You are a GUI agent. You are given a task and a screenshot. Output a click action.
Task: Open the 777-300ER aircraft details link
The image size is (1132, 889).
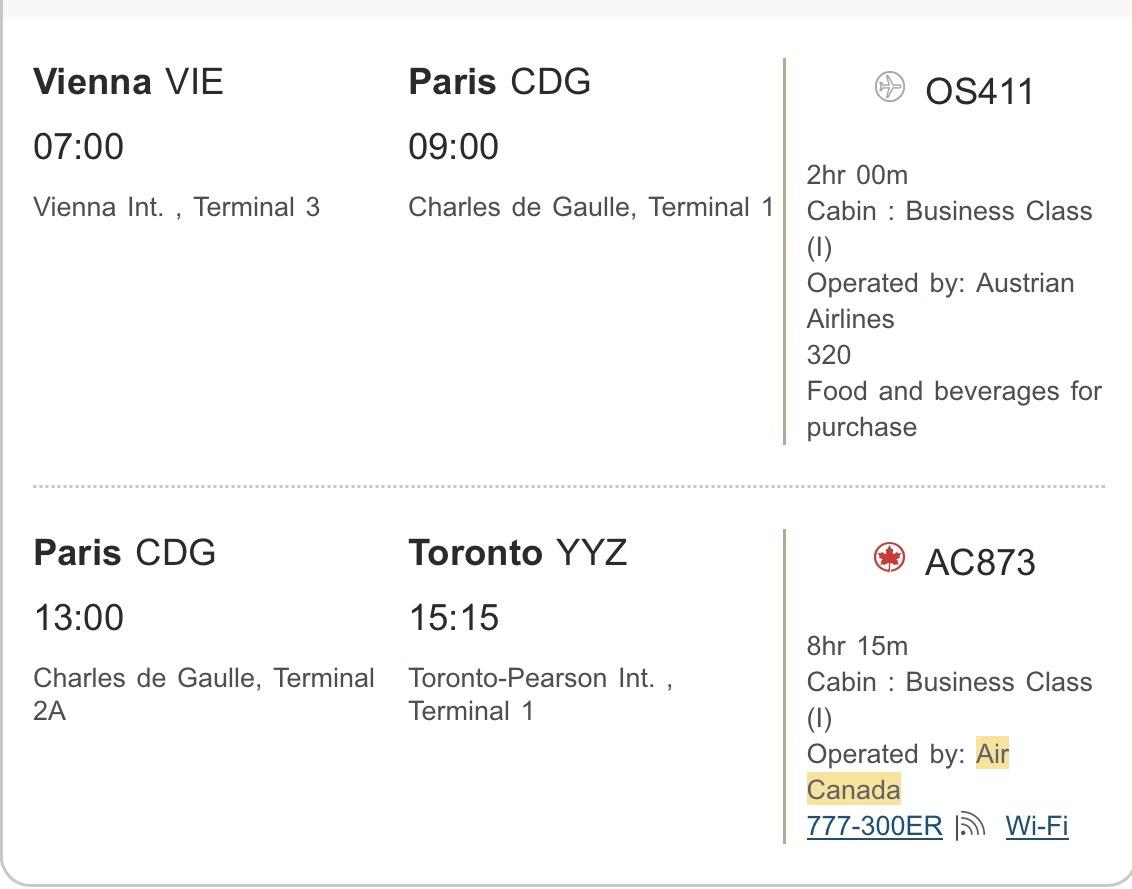tap(872, 826)
